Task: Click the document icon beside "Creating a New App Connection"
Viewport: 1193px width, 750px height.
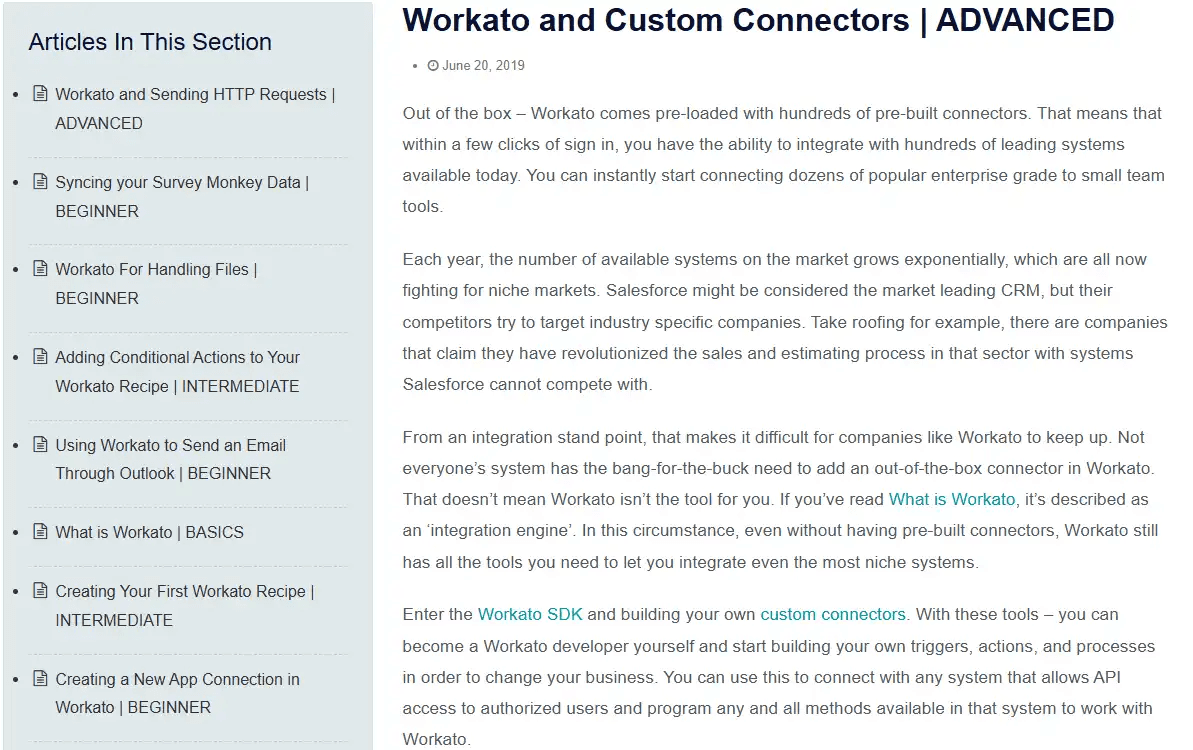Action: coord(39,677)
